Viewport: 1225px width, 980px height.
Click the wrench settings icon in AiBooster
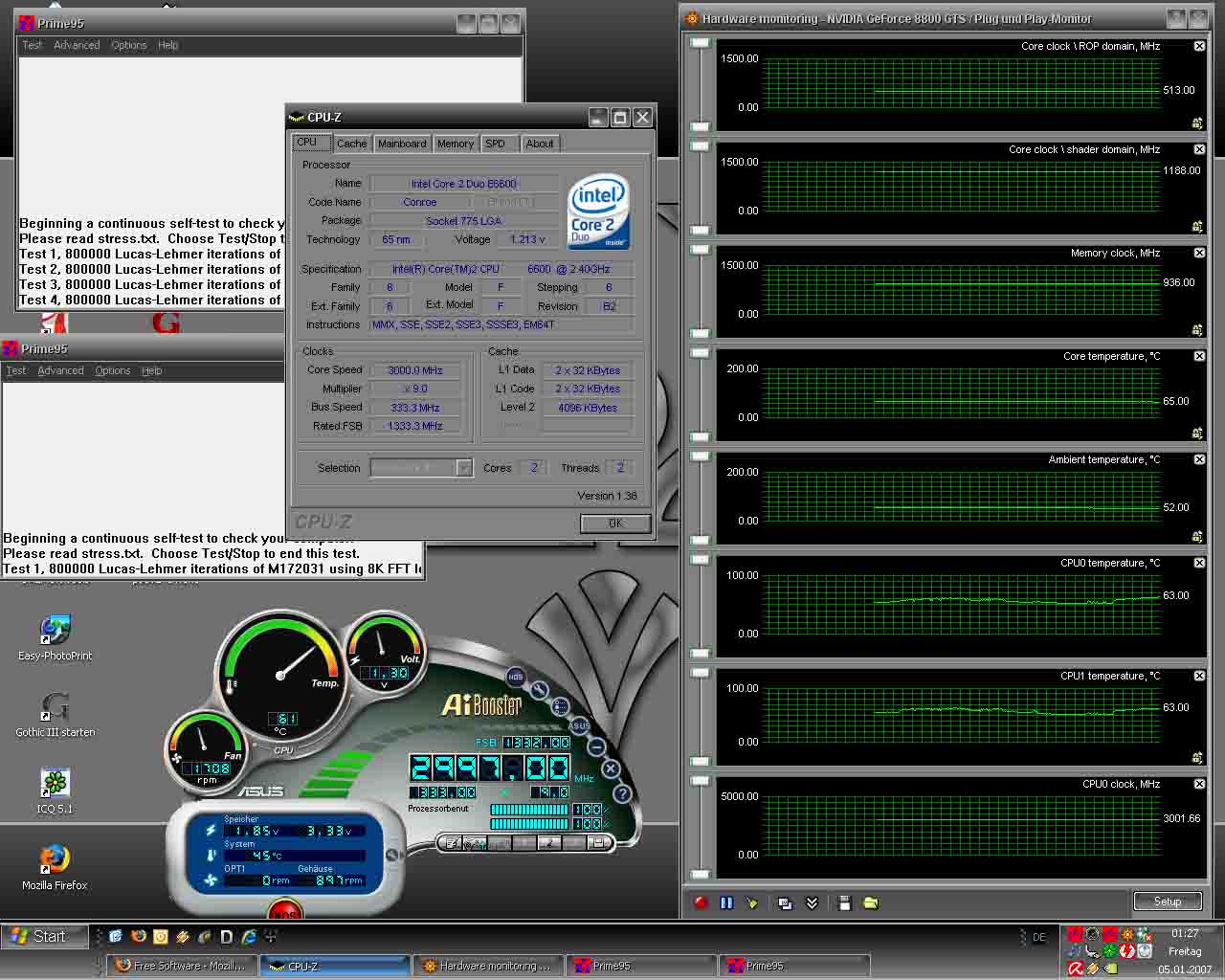pyautogui.click(x=539, y=690)
